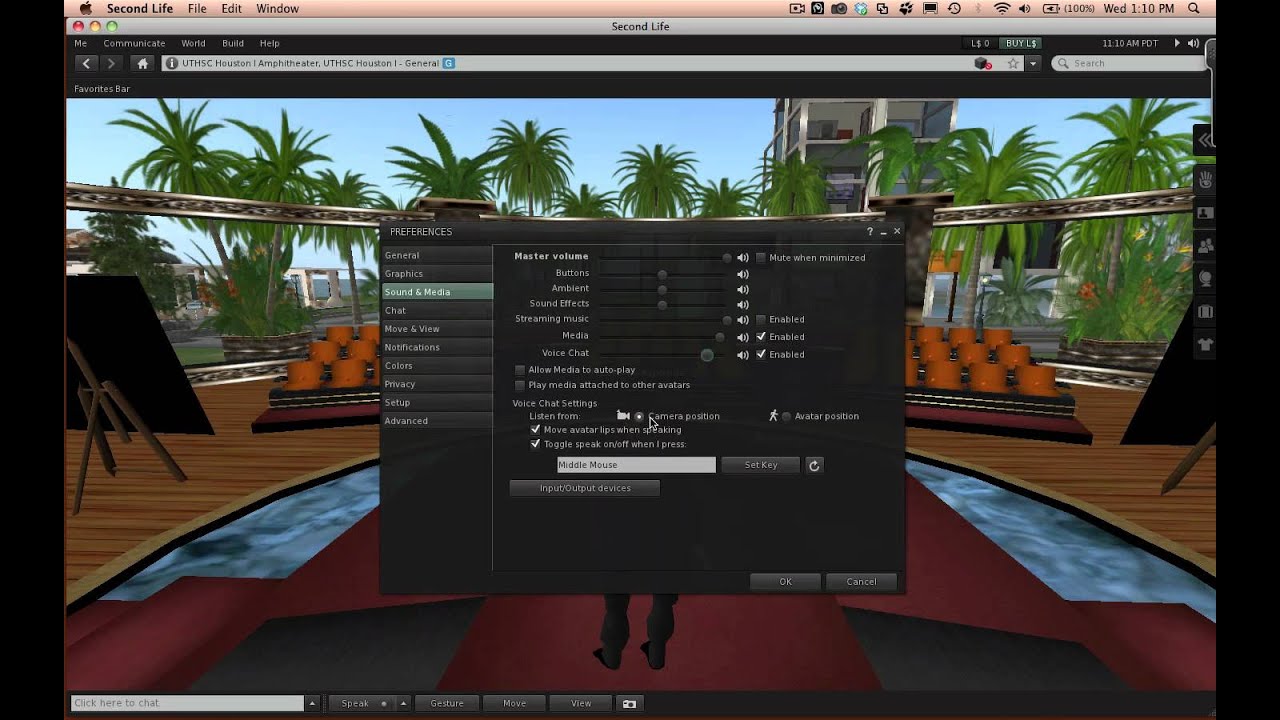Disable the Voice Chat Enabled checkbox

coord(761,354)
